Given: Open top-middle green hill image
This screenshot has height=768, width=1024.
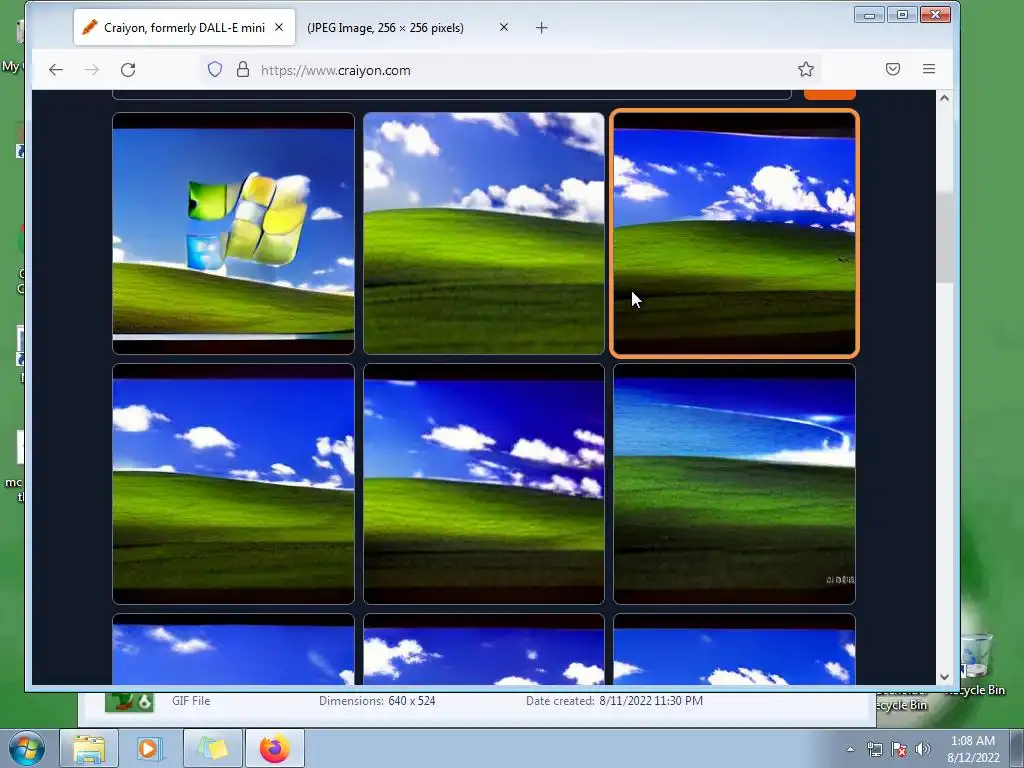Looking at the screenshot, I should click(484, 233).
